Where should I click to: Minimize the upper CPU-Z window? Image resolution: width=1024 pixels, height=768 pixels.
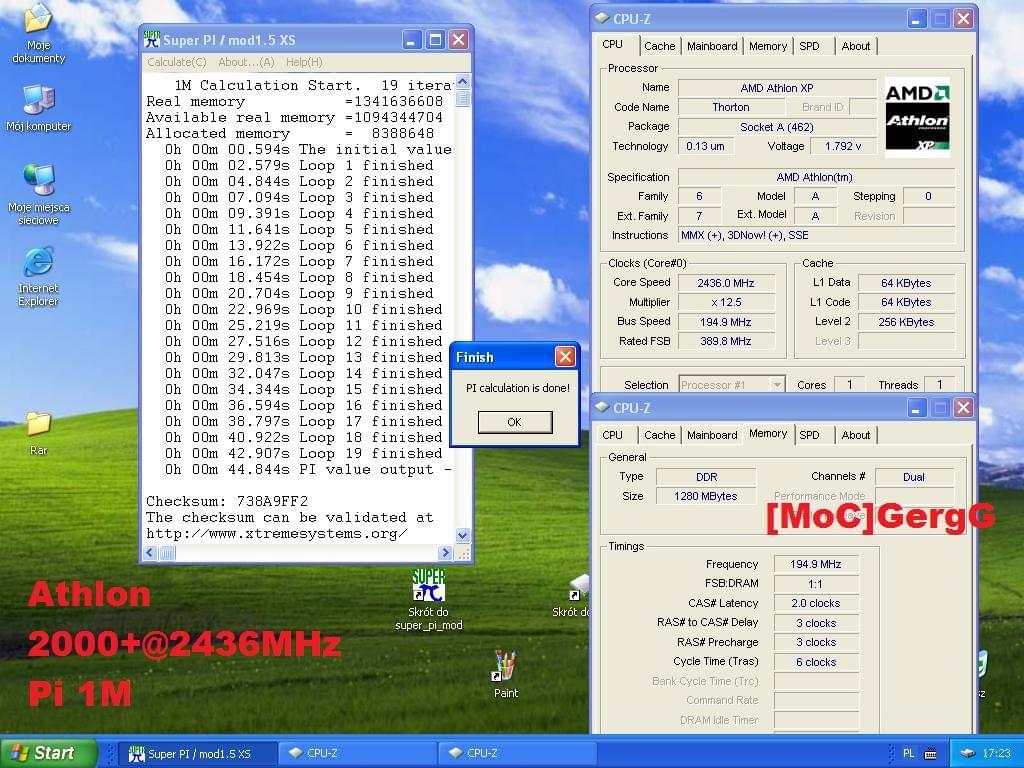tap(916, 19)
